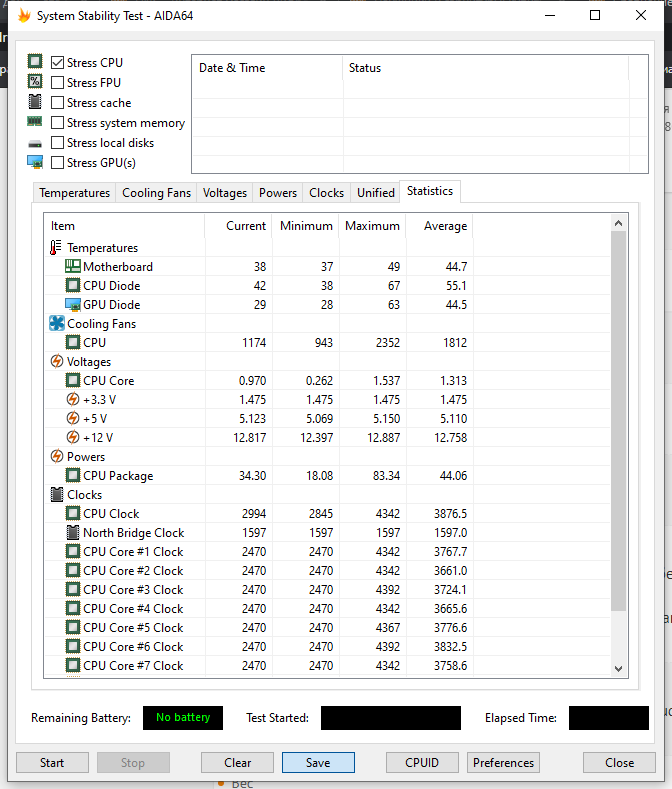The width and height of the screenshot is (672, 789).
Task: Click the Cooling Fans fan icon
Action: (x=57, y=323)
